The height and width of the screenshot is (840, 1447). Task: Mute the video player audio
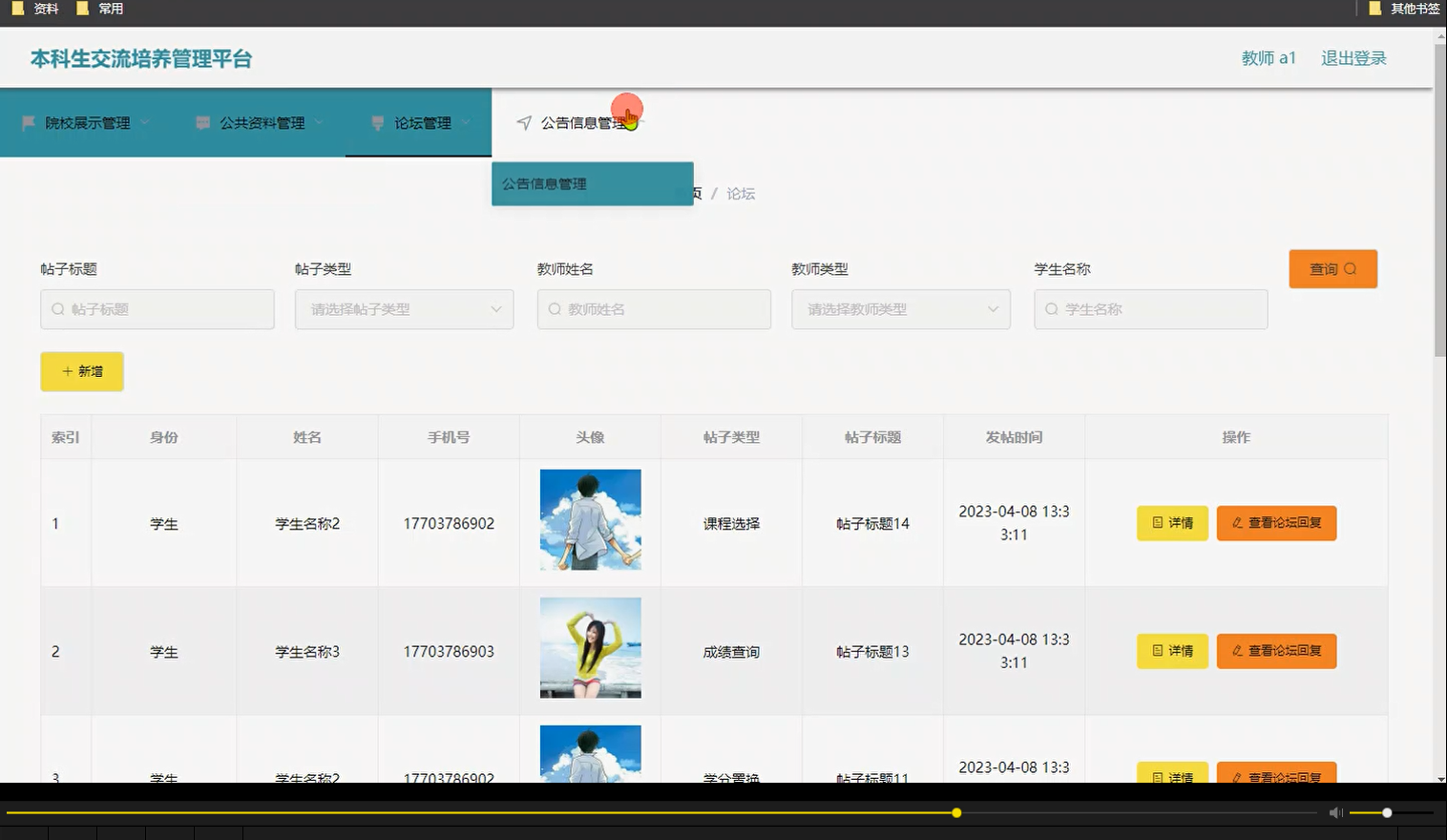click(x=1334, y=812)
